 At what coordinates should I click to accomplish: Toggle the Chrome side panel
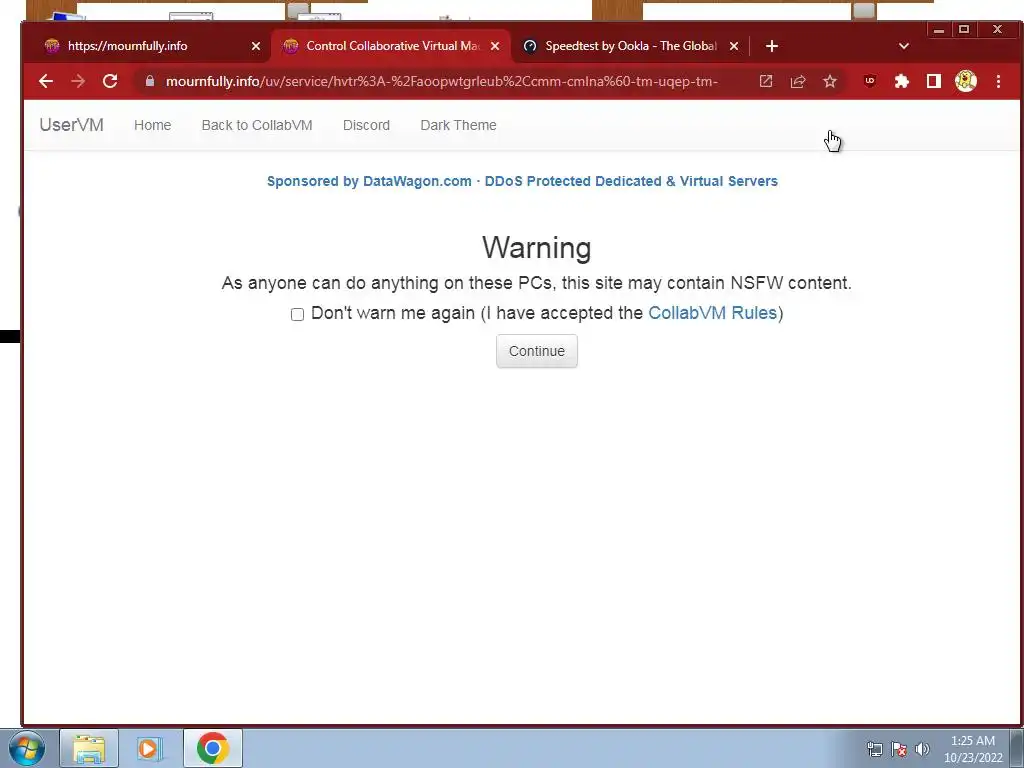(934, 81)
